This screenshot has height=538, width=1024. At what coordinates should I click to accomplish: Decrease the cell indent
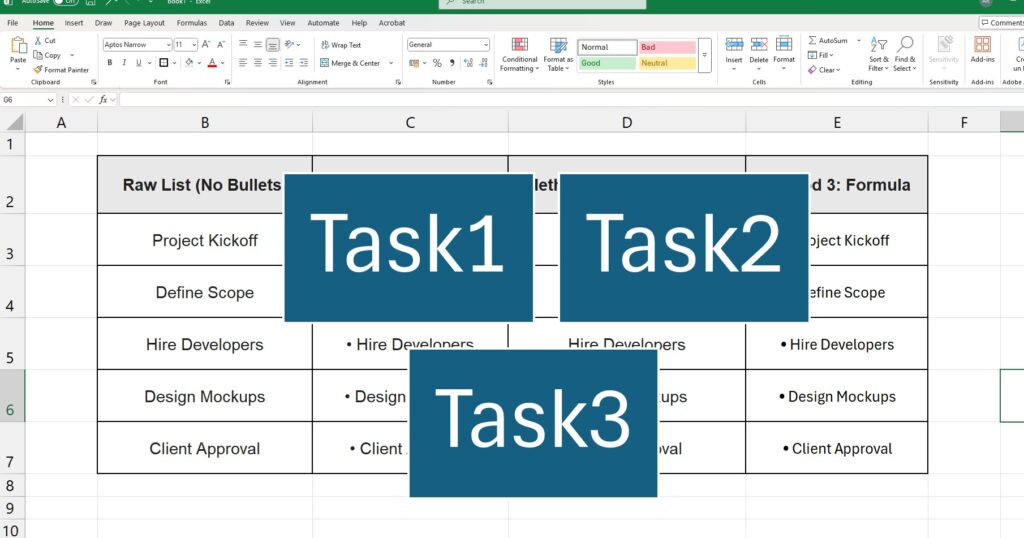pos(289,63)
